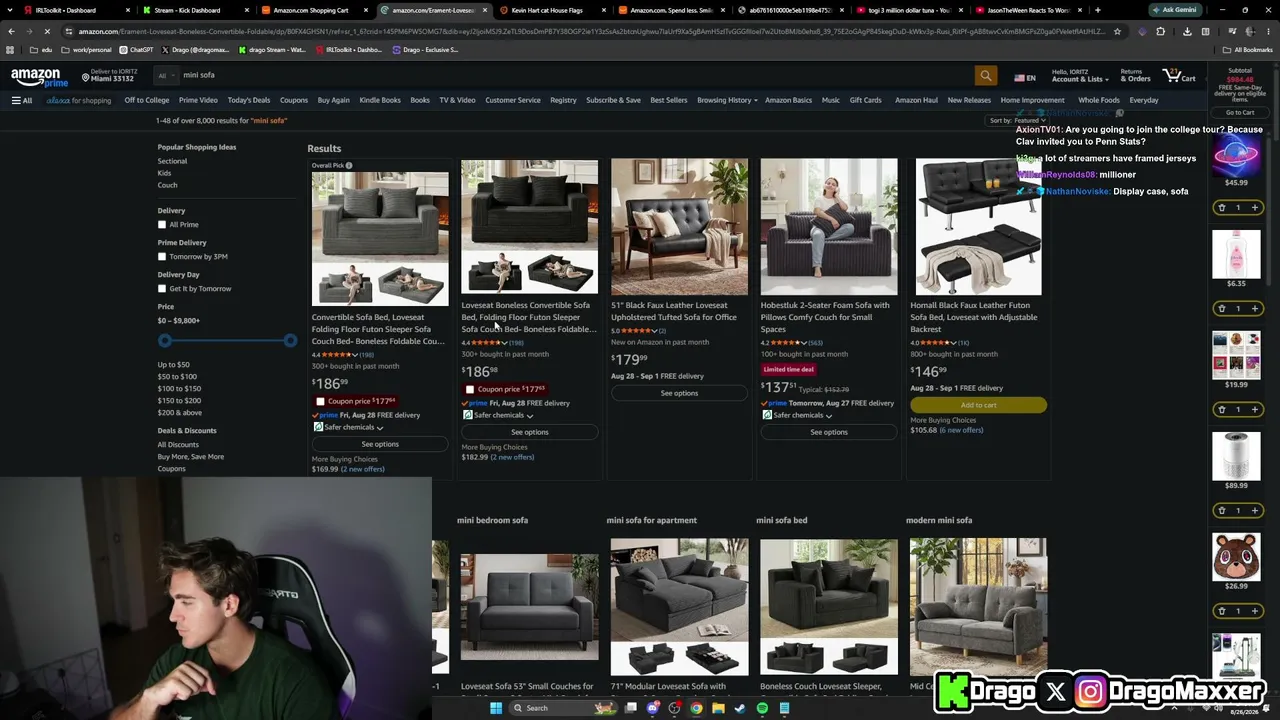Screen dimensions: 1280x720
Task: Filter by price $50 to $100
Action: [177, 377]
